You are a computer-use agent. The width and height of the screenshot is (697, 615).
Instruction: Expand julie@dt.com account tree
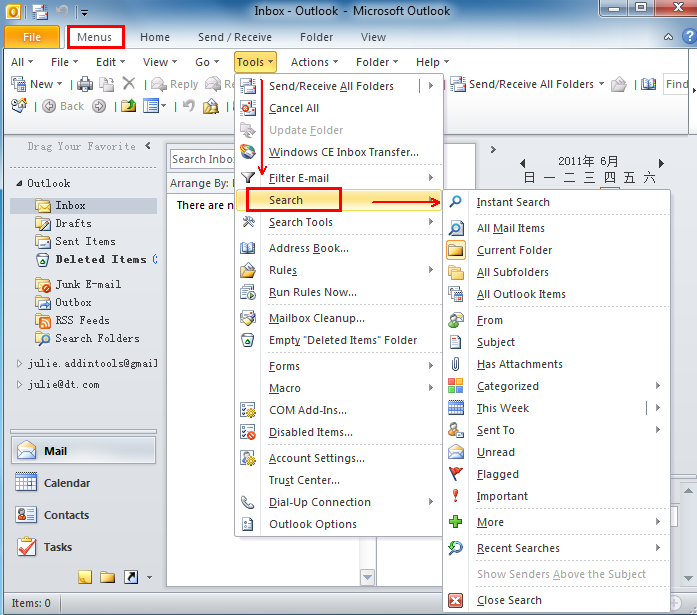click(x=19, y=384)
